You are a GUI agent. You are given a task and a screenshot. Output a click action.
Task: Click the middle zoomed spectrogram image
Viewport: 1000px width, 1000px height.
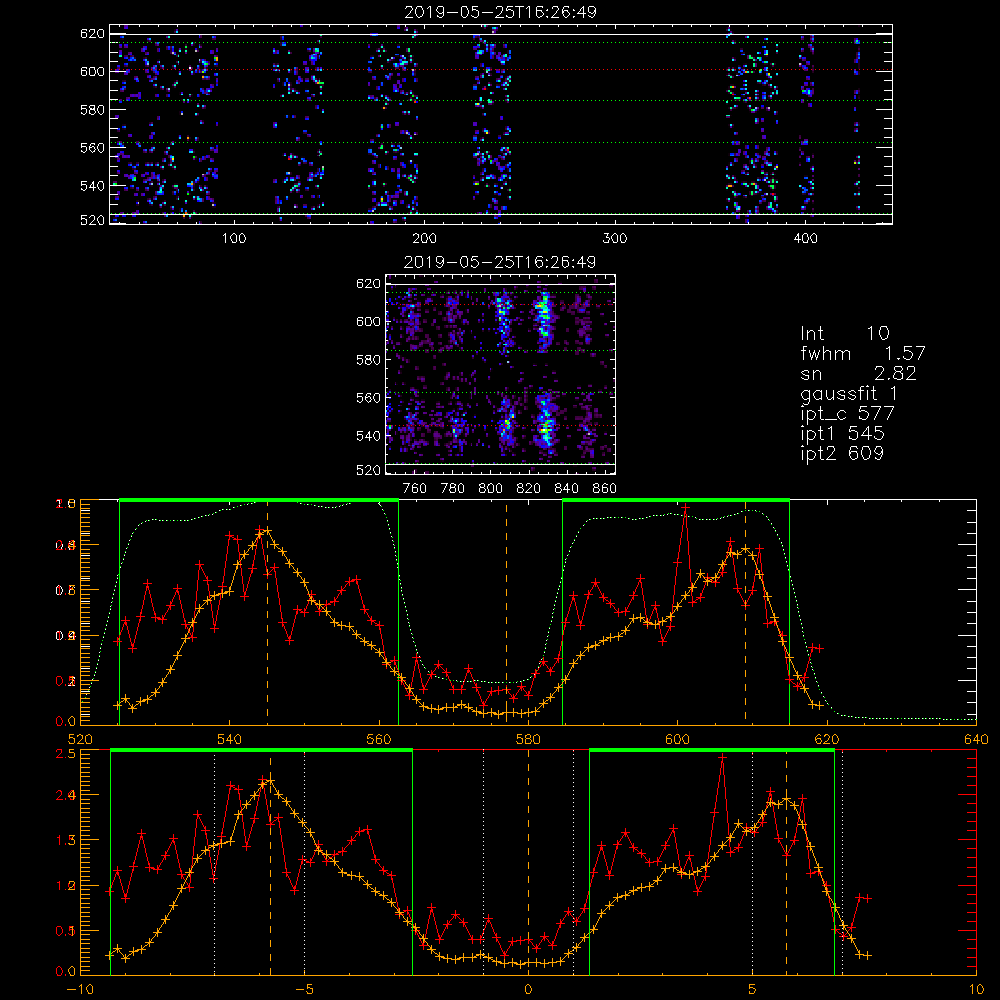click(x=500, y=374)
